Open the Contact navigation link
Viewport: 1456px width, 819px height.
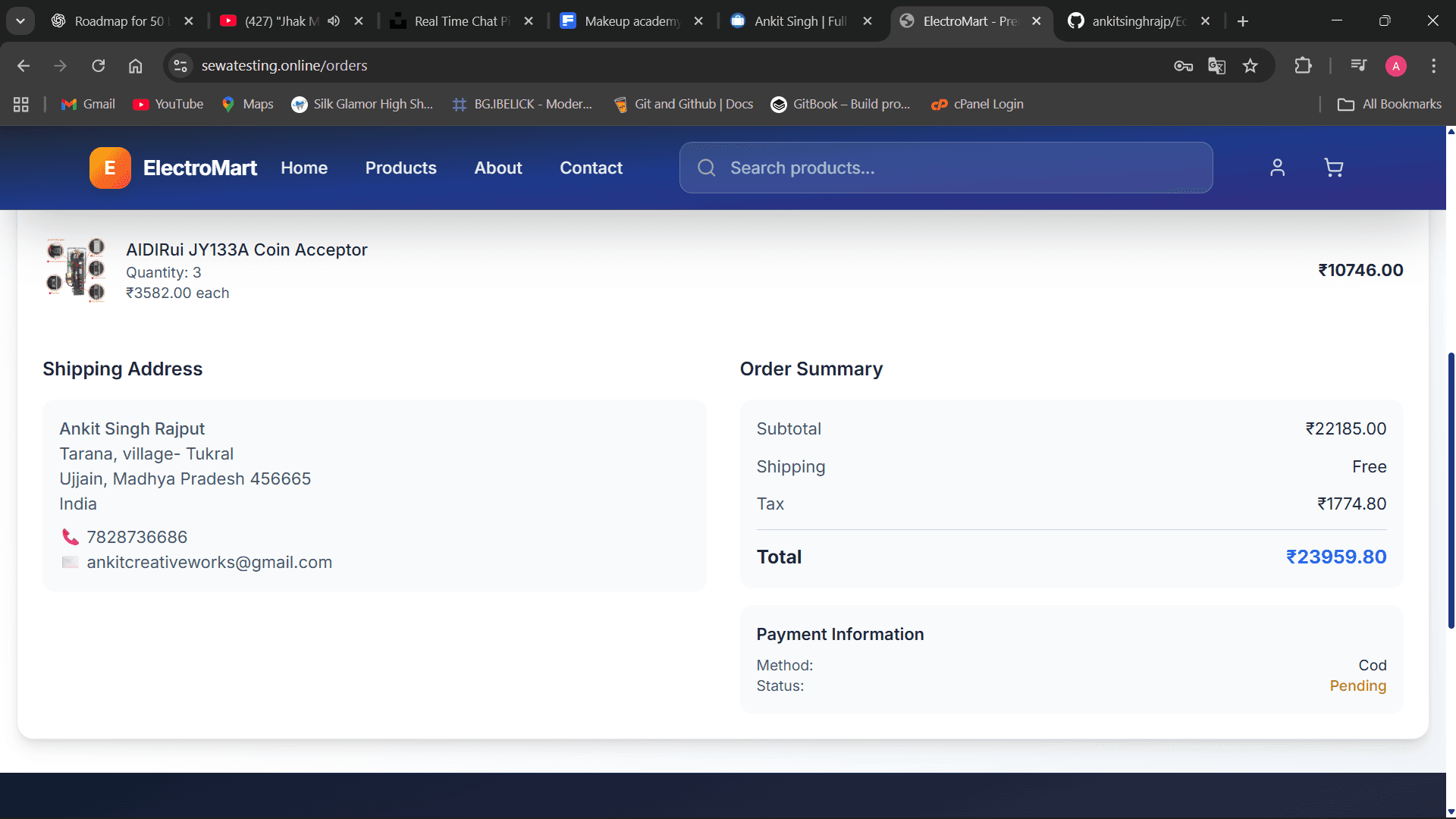[x=591, y=168]
